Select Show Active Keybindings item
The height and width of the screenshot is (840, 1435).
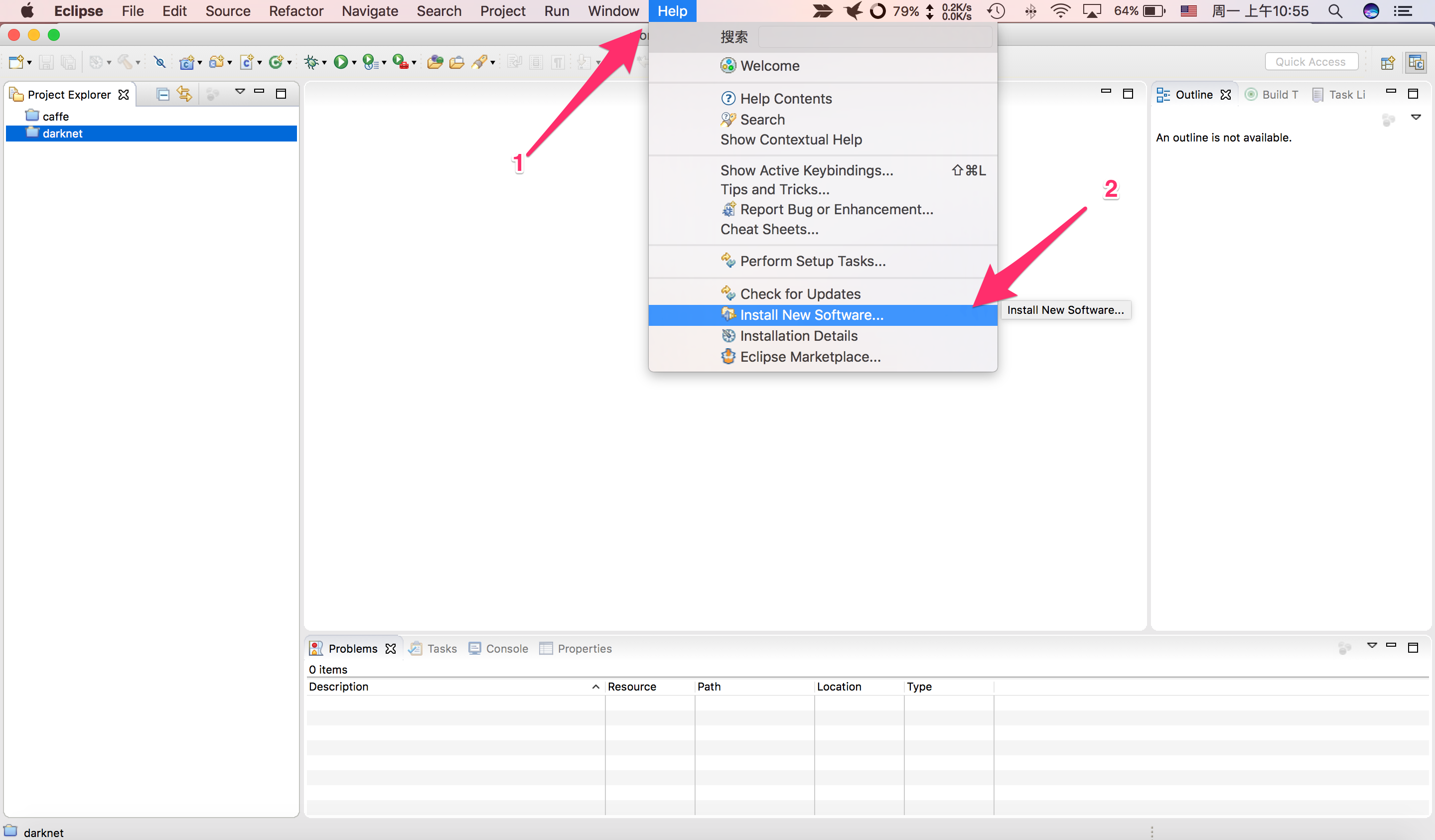823,170
